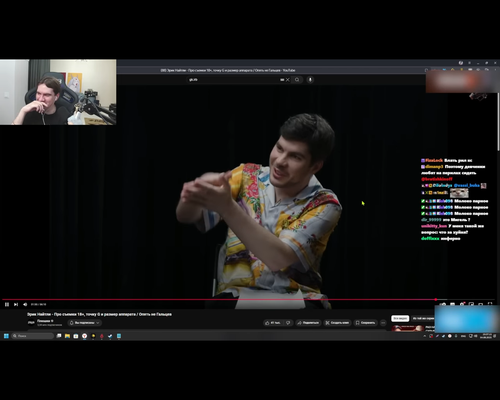Switch to theater mode in player

tap(481, 304)
